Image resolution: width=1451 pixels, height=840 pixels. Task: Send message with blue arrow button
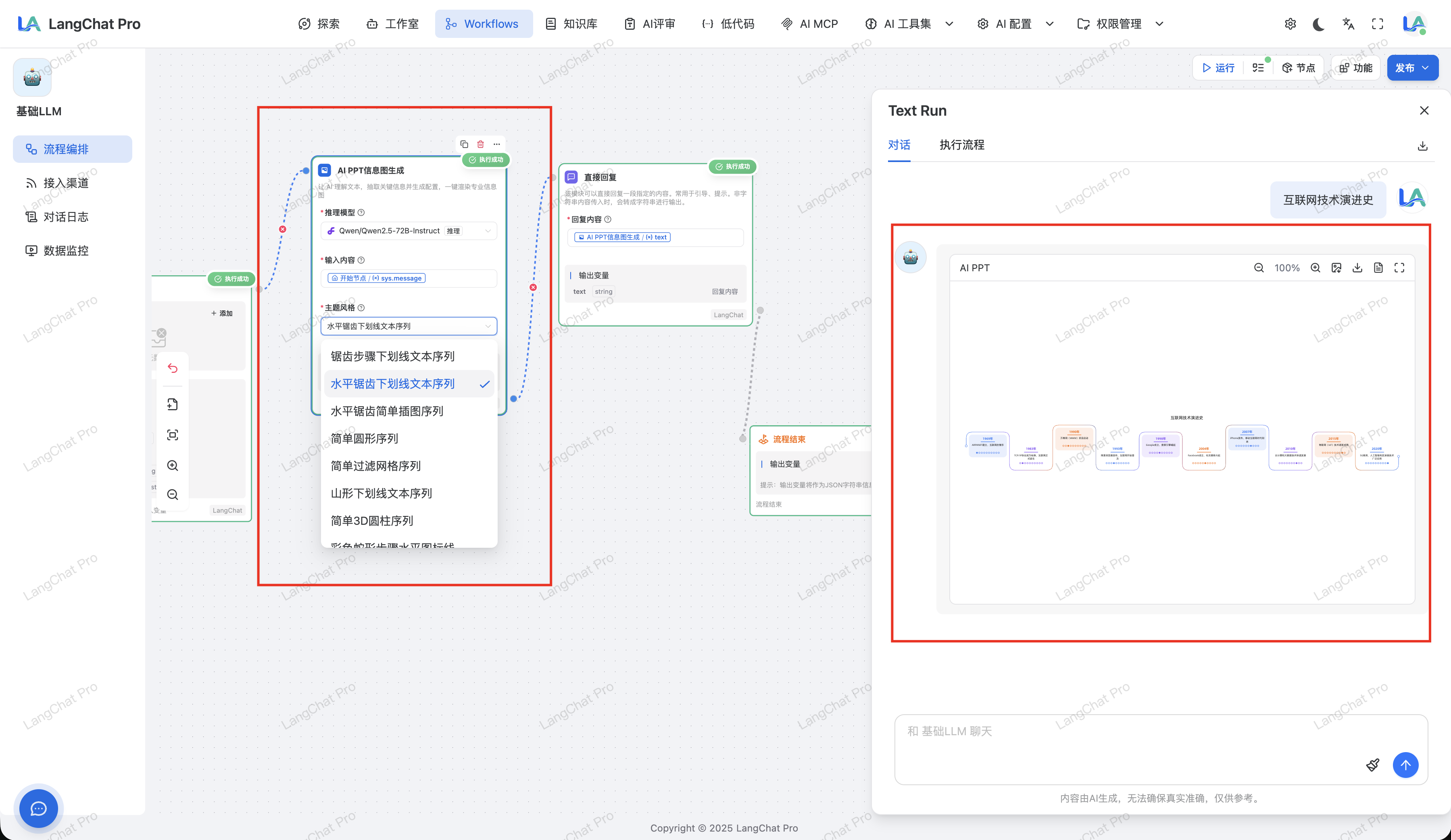pyautogui.click(x=1405, y=765)
